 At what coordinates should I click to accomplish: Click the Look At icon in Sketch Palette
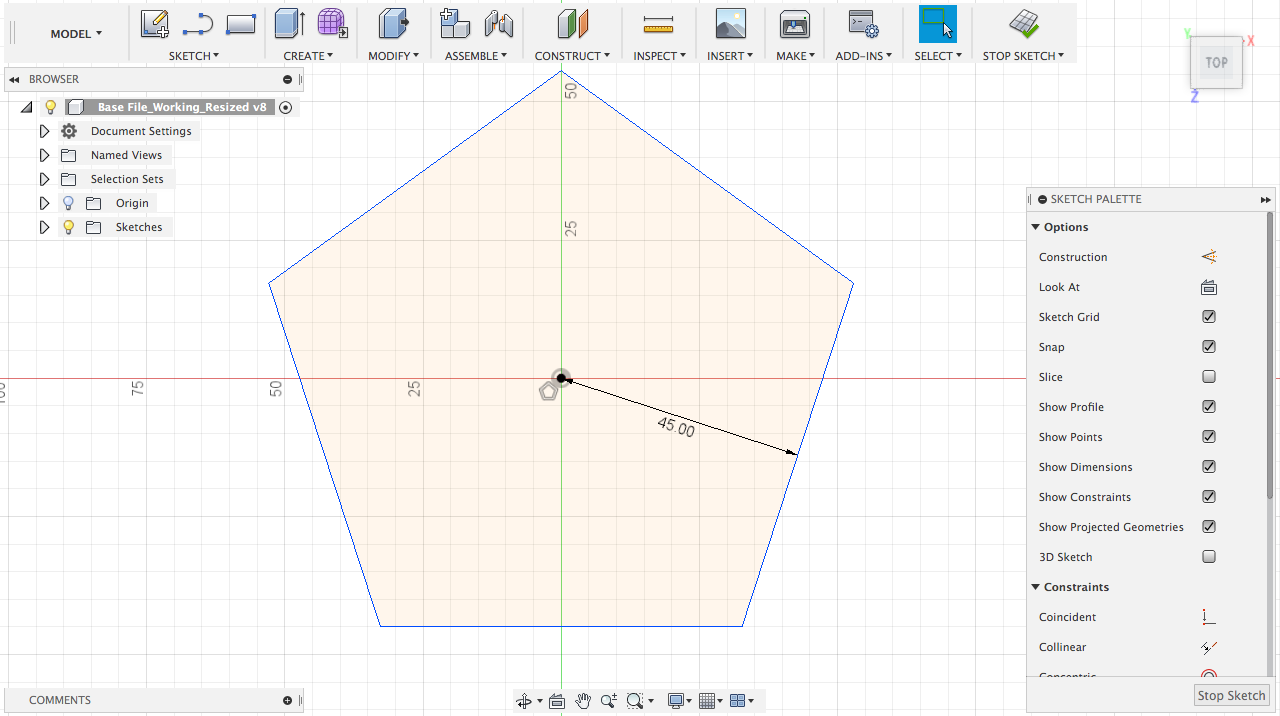tap(1209, 287)
